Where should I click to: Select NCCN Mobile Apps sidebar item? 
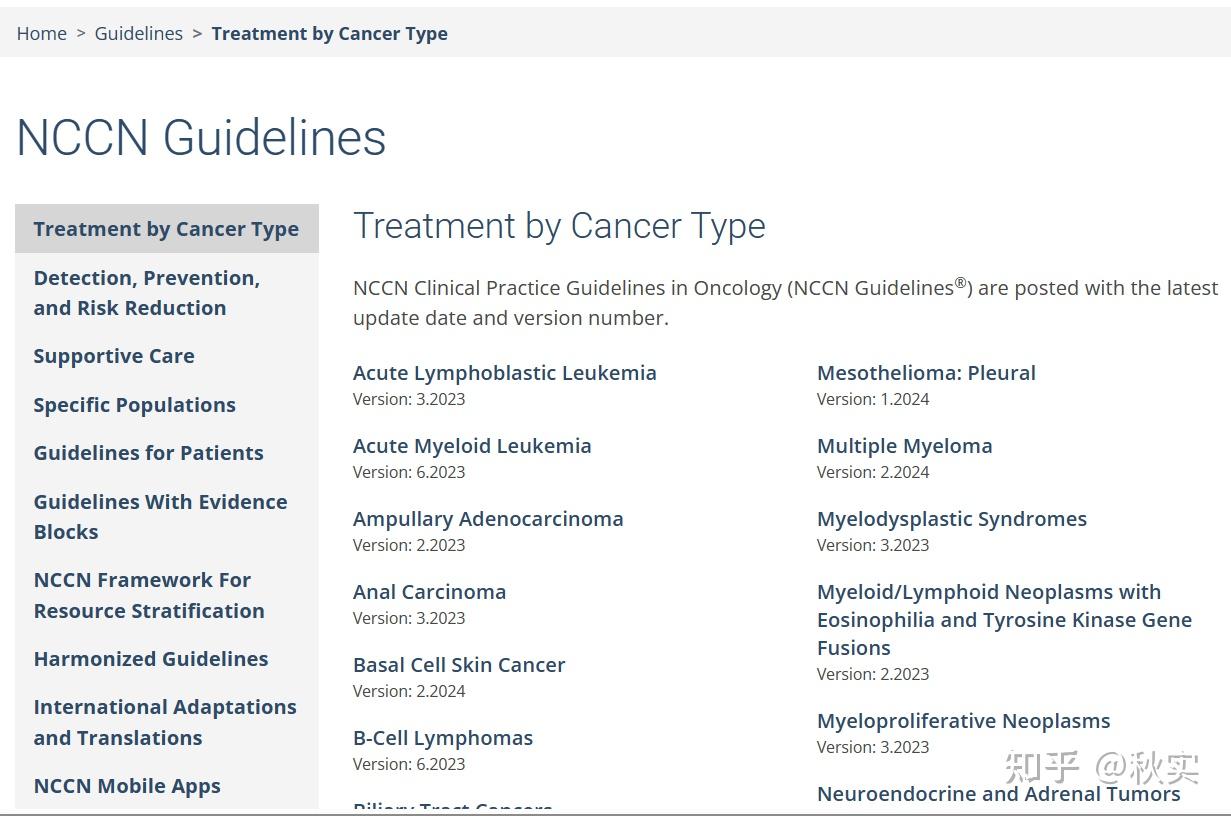pos(127,786)
